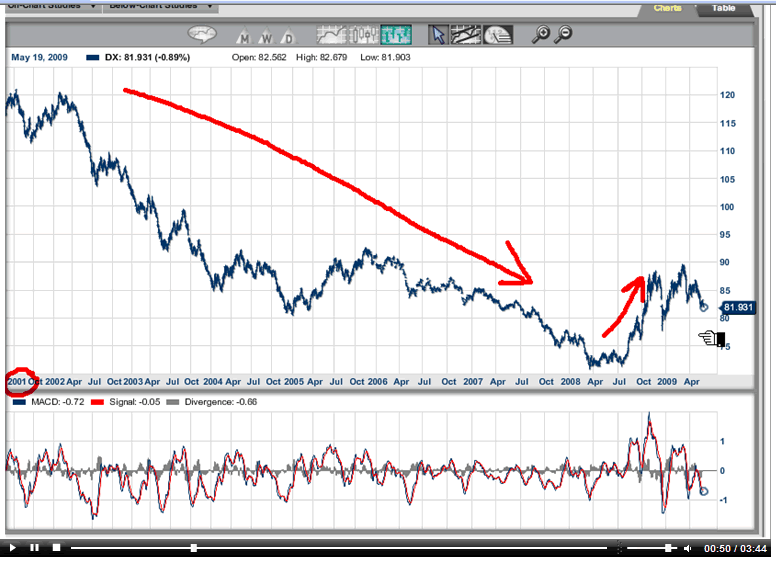Select the pointer cursor tool
776x561 pixels.
[x=438, y=35]
